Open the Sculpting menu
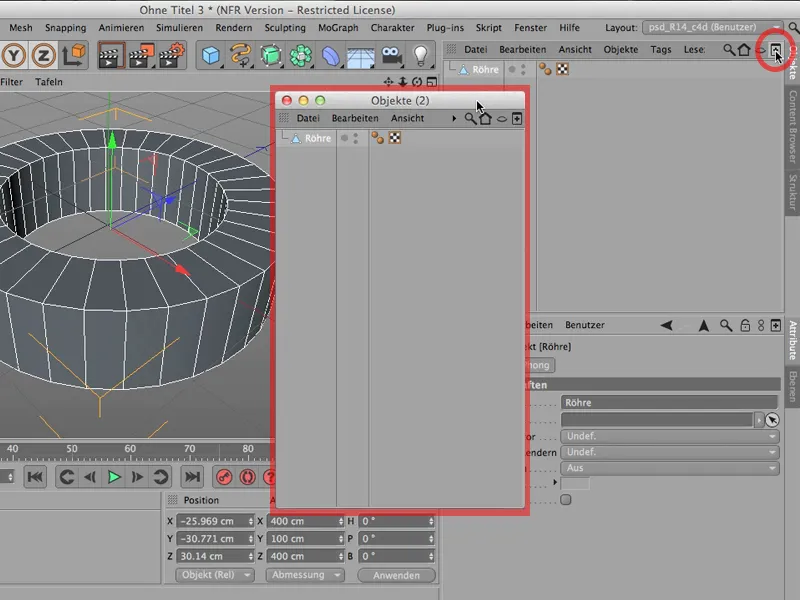The width and height of the screenshot is (800, 600). click(x=285, y=28)
